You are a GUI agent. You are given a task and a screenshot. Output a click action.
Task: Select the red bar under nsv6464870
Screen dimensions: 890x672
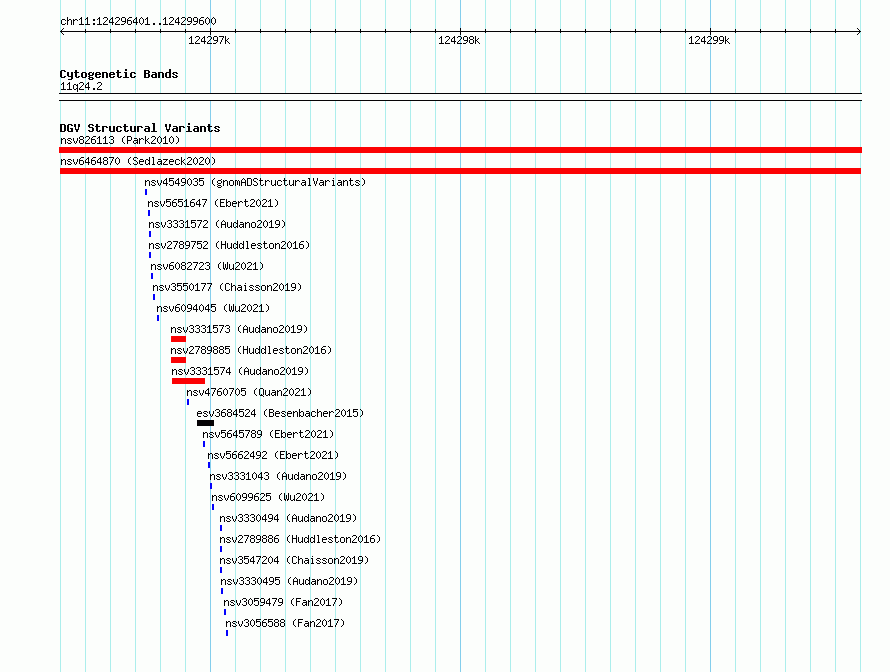460,171
